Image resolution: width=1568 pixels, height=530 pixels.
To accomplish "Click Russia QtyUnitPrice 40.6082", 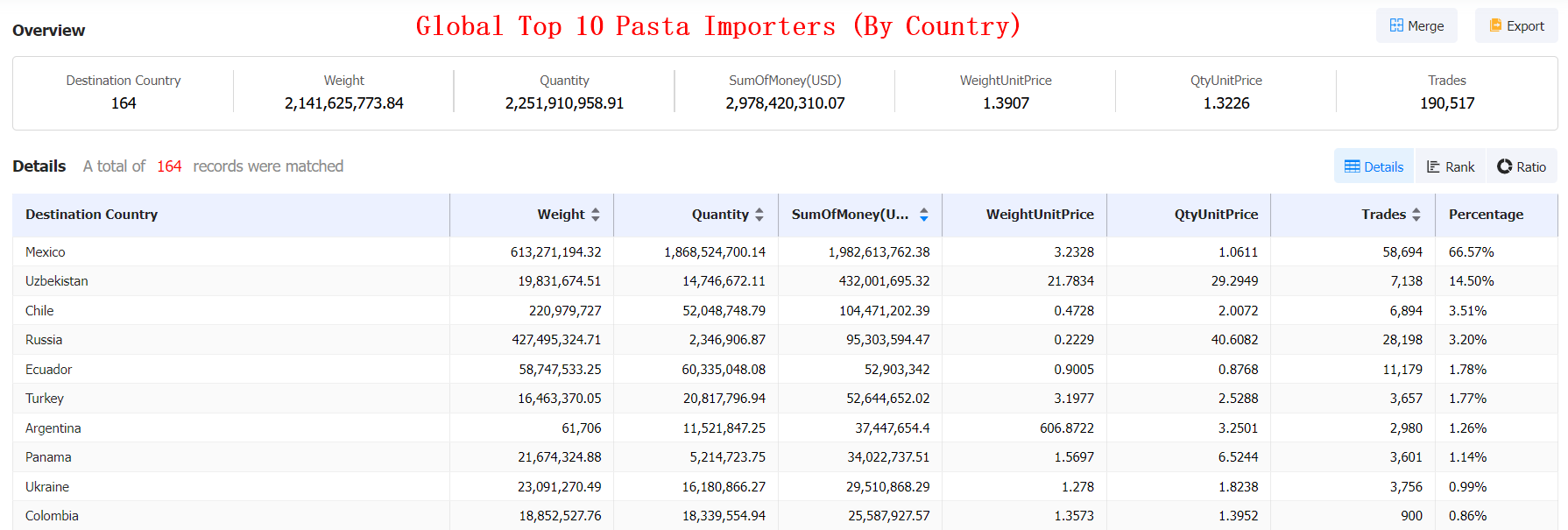I will pyautogui.click(x=1234, y=340).
